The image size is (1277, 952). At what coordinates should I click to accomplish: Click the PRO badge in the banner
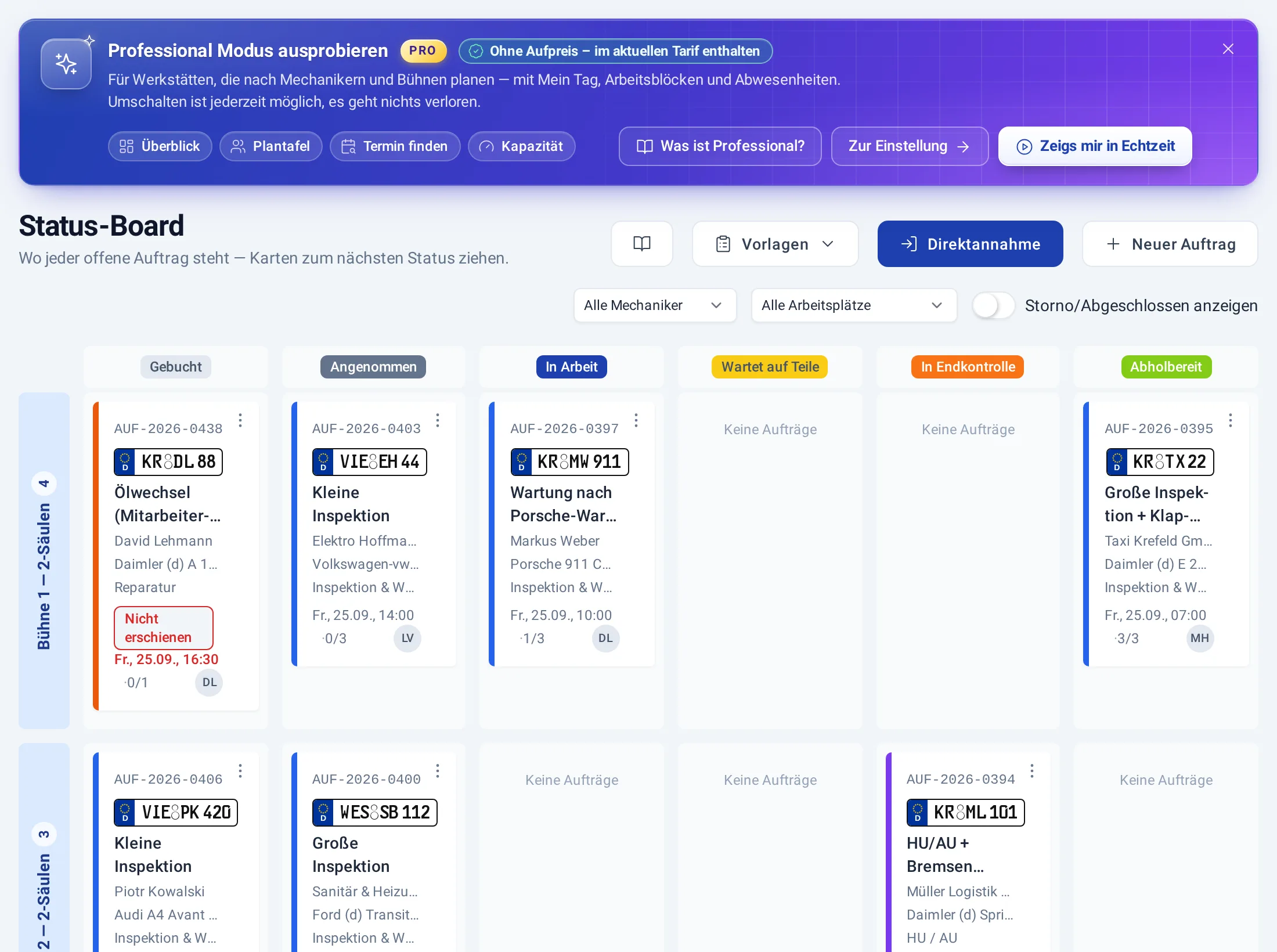click(x=423, y=51)
